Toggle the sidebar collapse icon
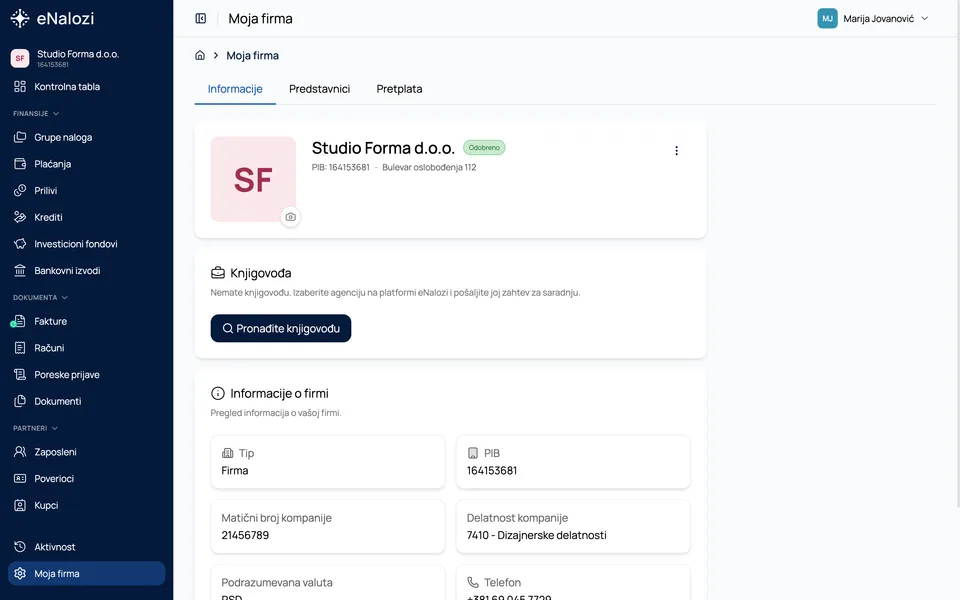The width and height of the screenshot is (960, 600). click(201, 18)
